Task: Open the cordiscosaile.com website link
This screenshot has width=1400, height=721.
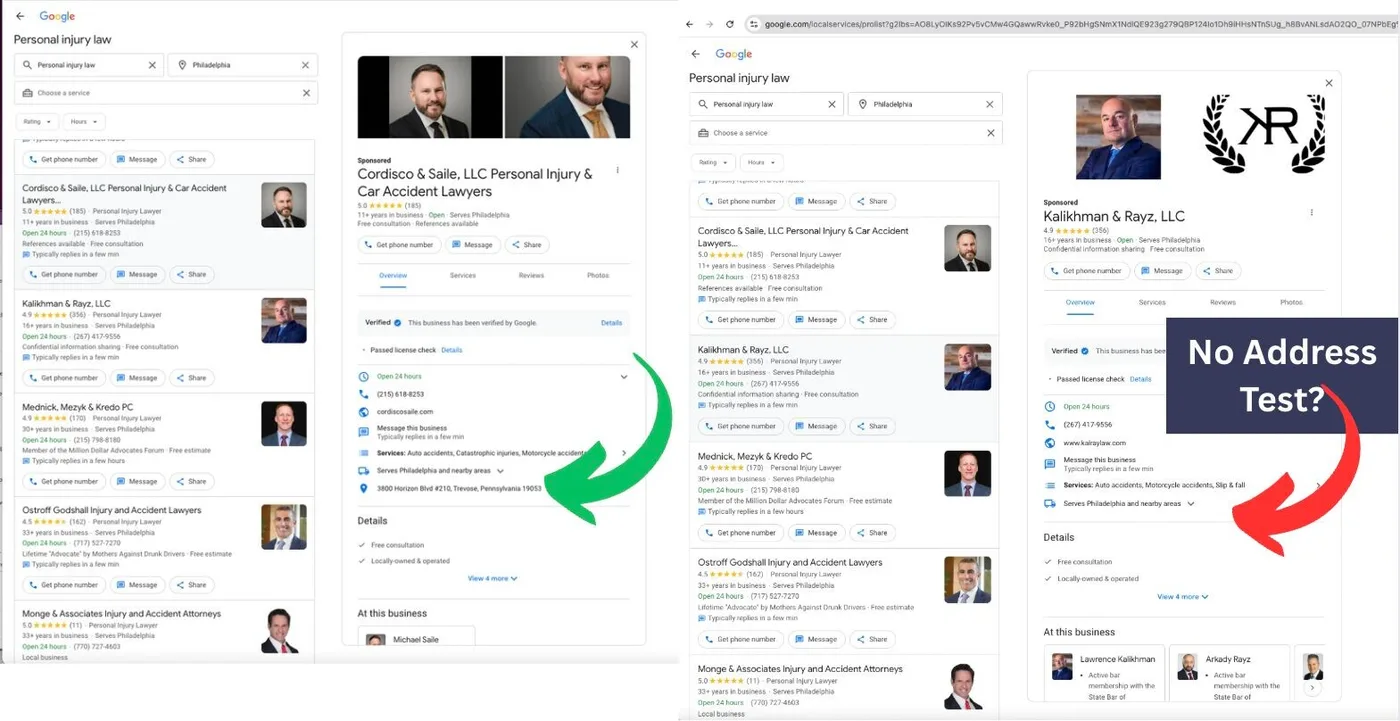Action: point(405,412)
